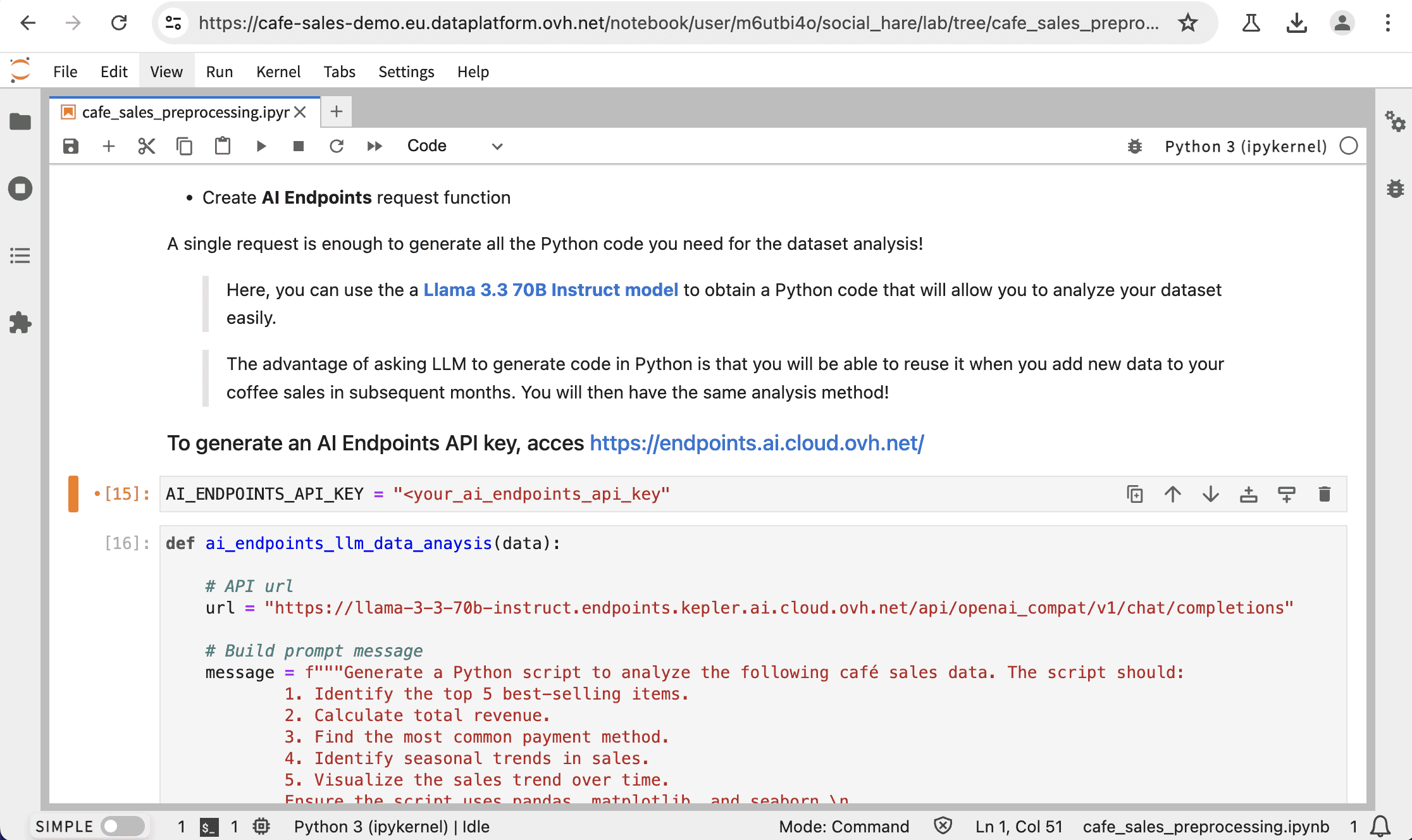Viewport: 1412px width, 840px height.
Task: Open the Tabs menu
Action: click(340, 71)
